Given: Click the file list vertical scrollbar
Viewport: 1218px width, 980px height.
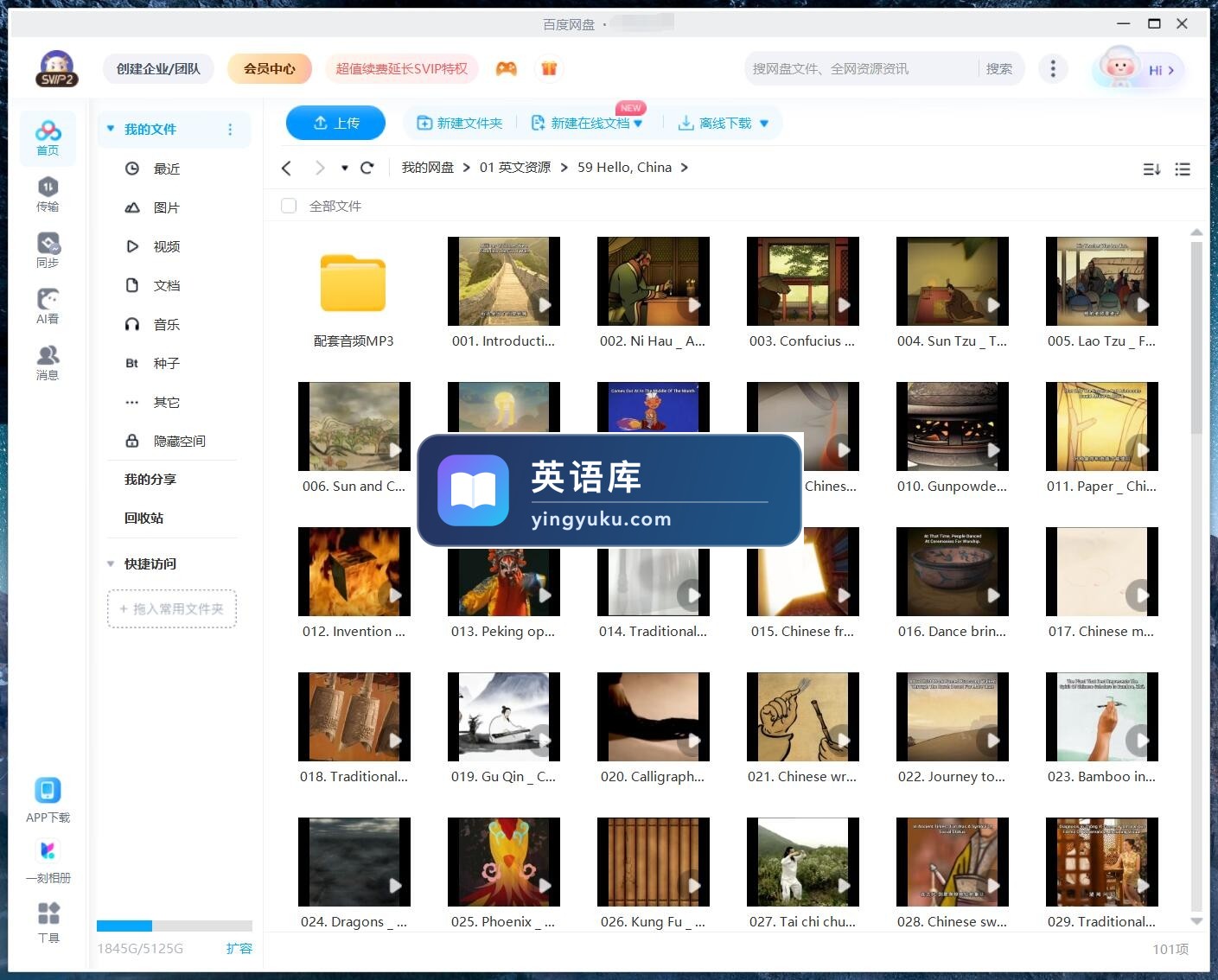Looking at the screenshot, I should click(1196, 337).
